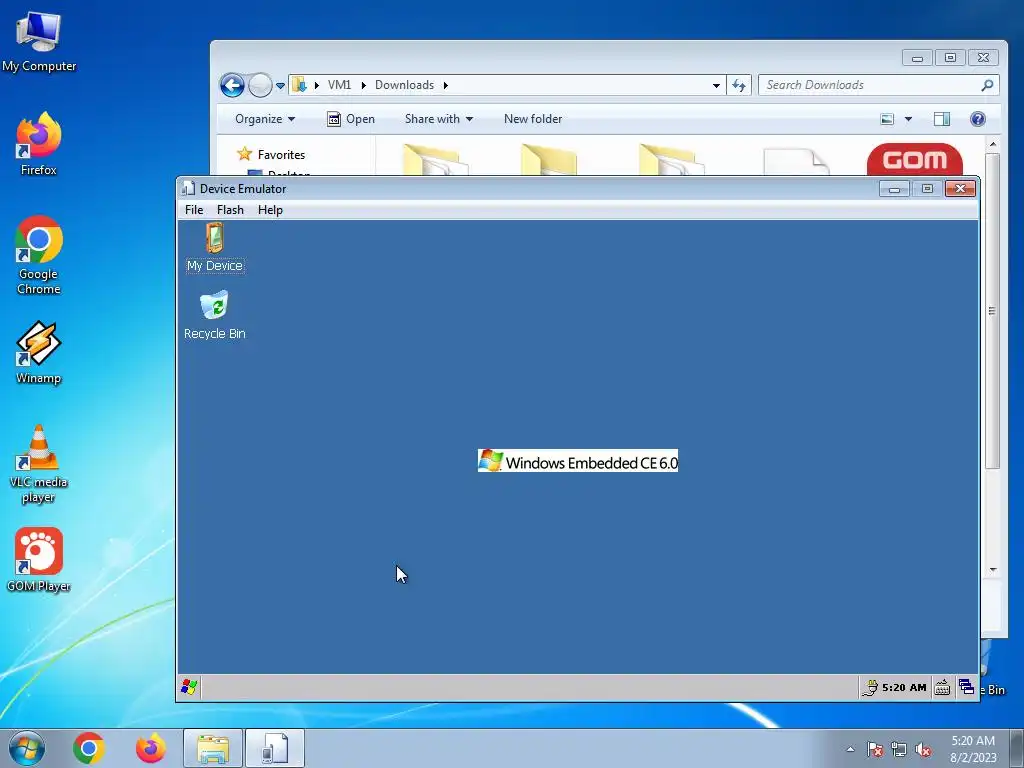Click the Explorer vertical scrollbar thumb

click(x=993, y=311)
